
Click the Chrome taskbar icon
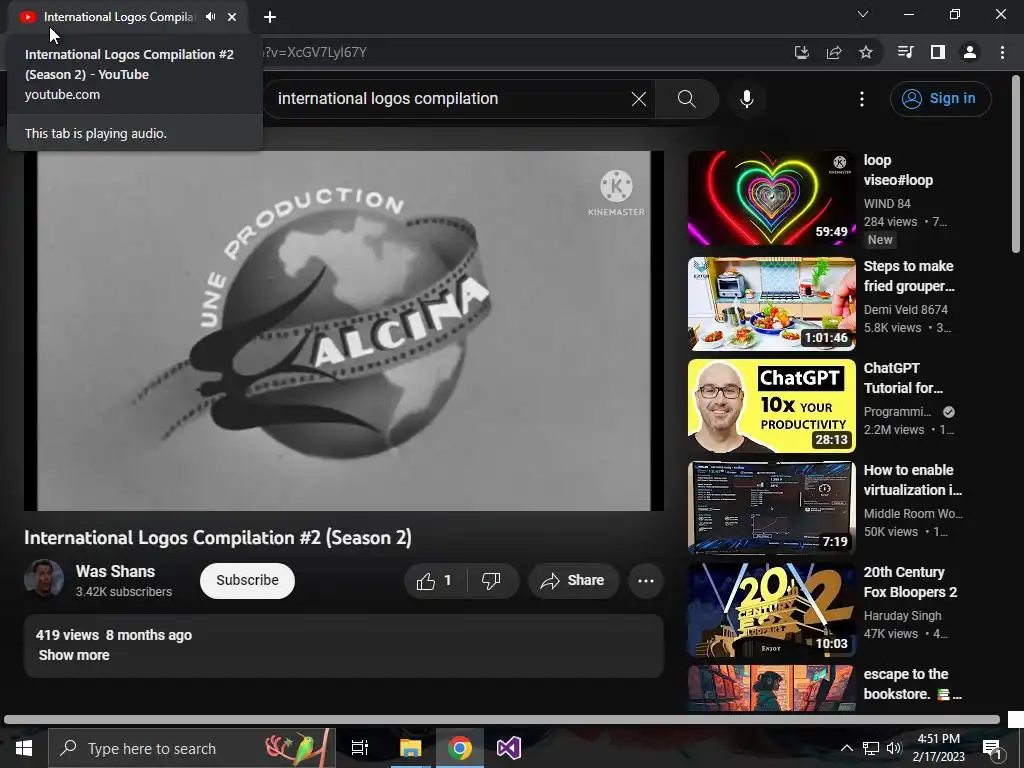point(460,748)
